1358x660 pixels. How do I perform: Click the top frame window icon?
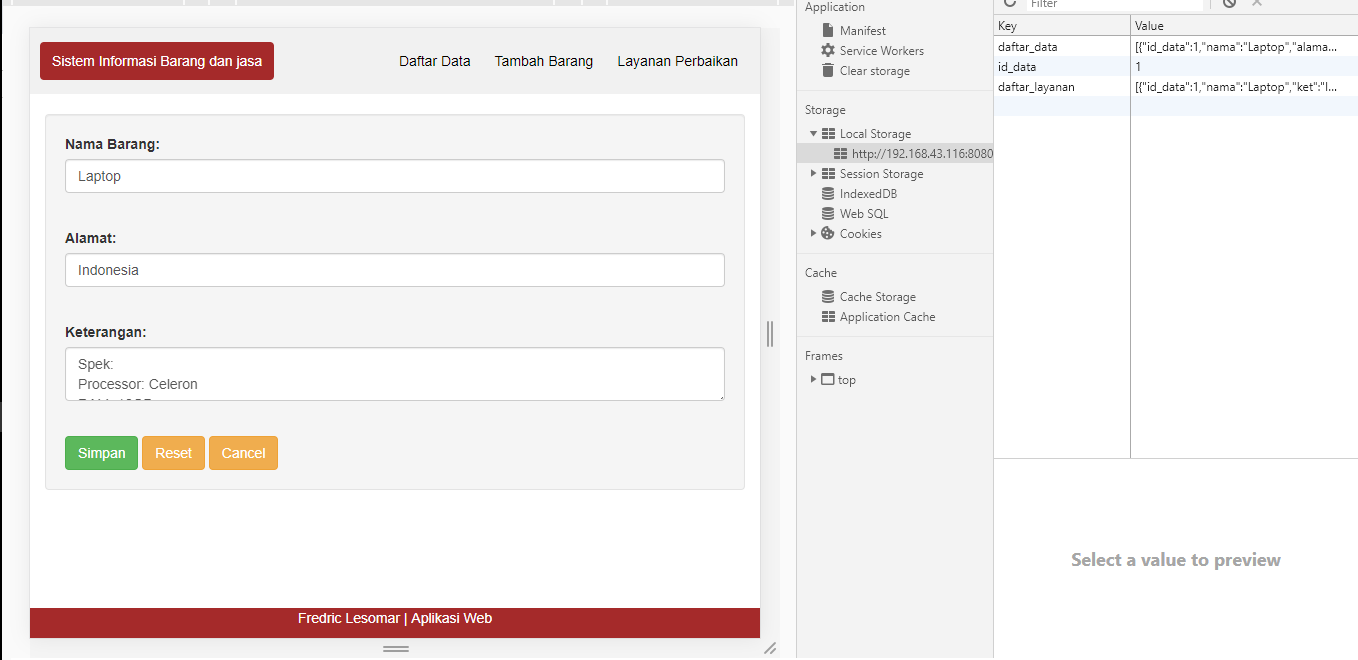[x=828, y=379]
